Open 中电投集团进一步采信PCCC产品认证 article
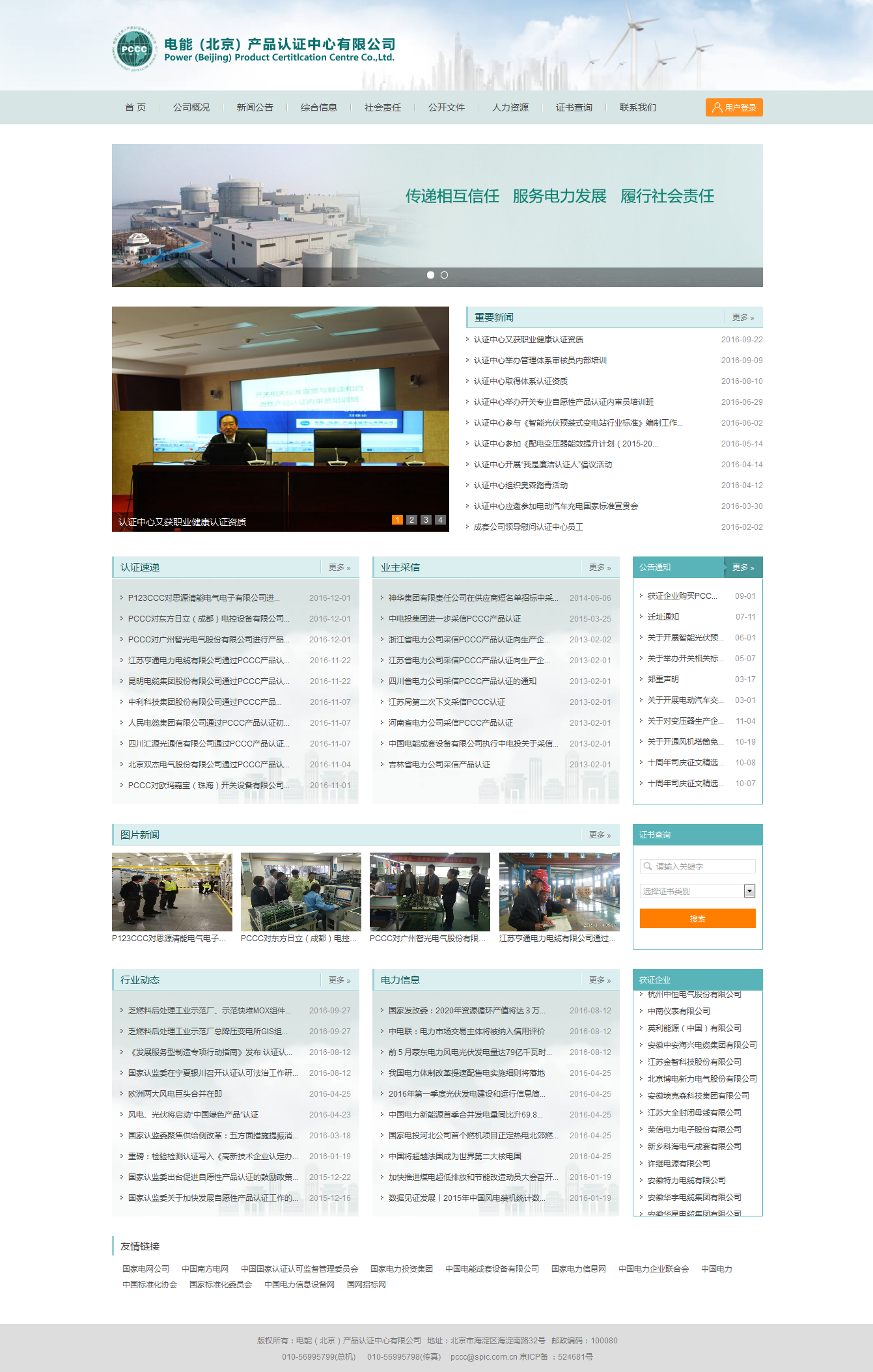873x1372 pixels. point(454,619)
